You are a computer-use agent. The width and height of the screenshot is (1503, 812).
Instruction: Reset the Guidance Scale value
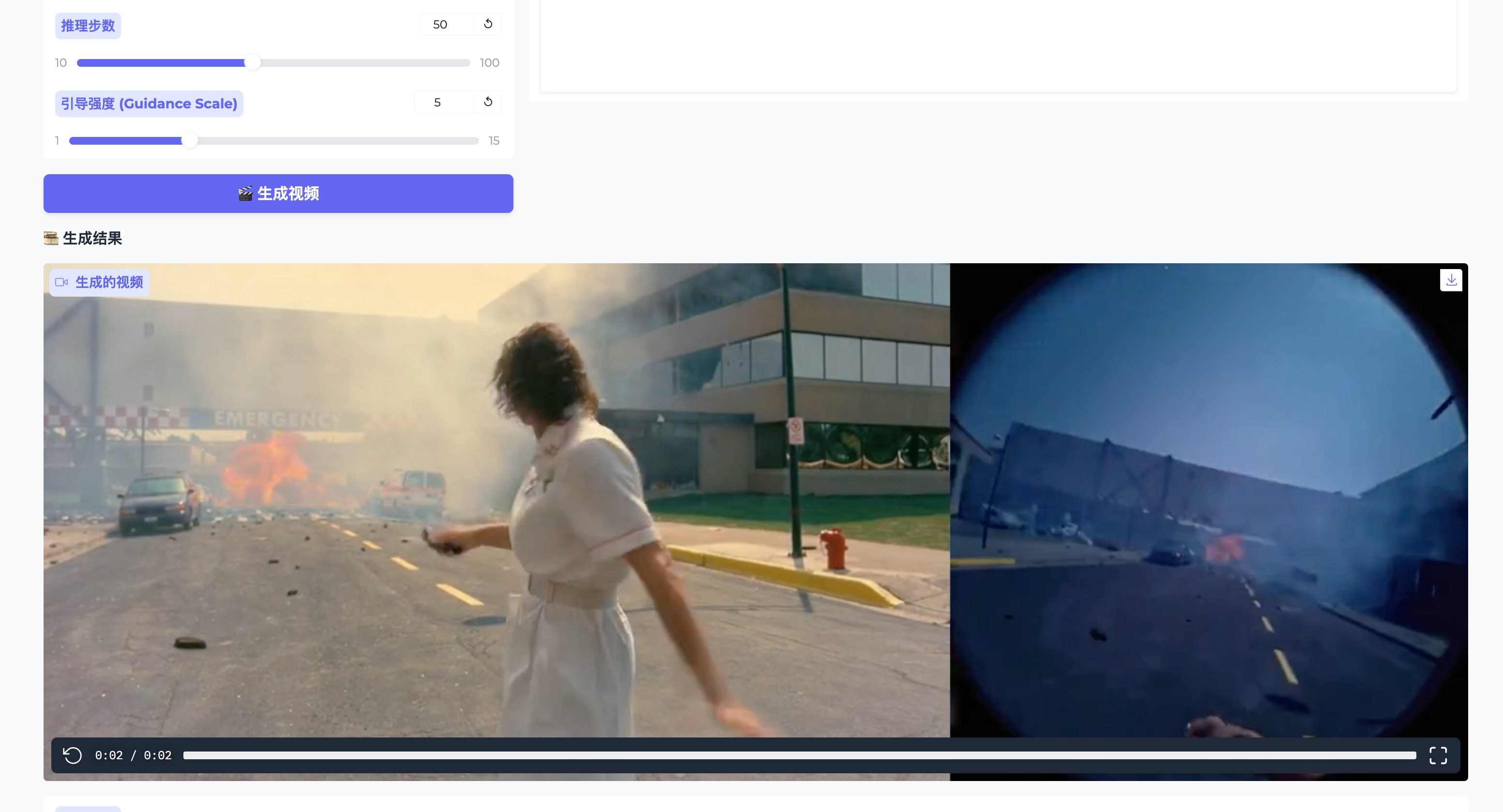tap(488, 102)
